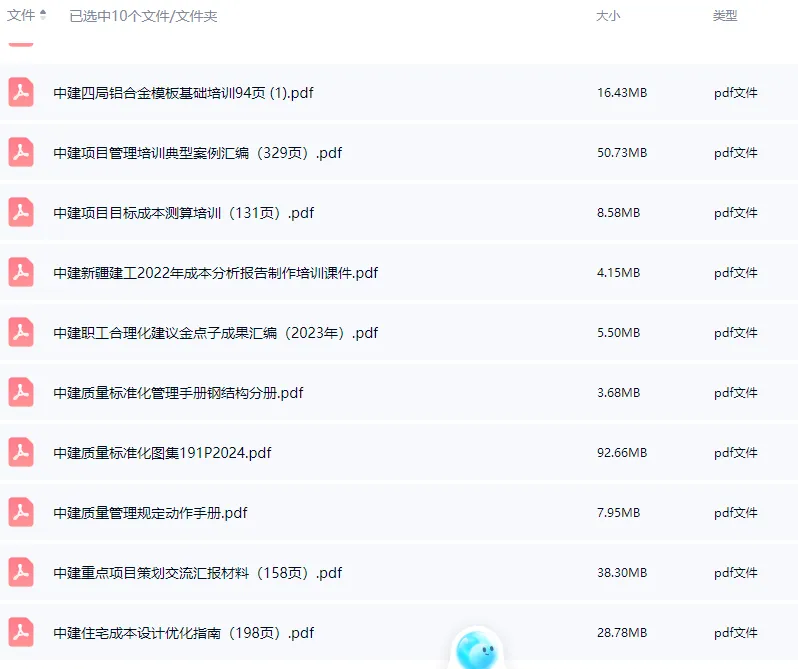This screenshot has width=798, height=669.
Task: Click pdf文件 type in 4.15MB row
Action: [735, 273]
